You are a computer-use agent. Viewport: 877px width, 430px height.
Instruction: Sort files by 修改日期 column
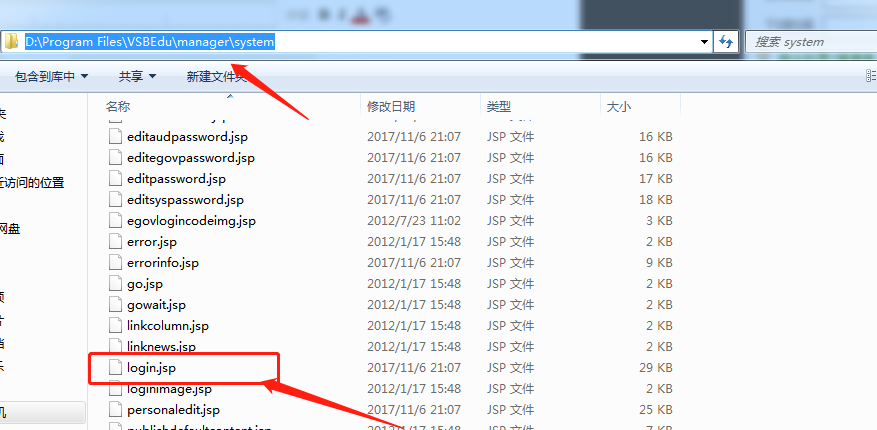[391, 106]
